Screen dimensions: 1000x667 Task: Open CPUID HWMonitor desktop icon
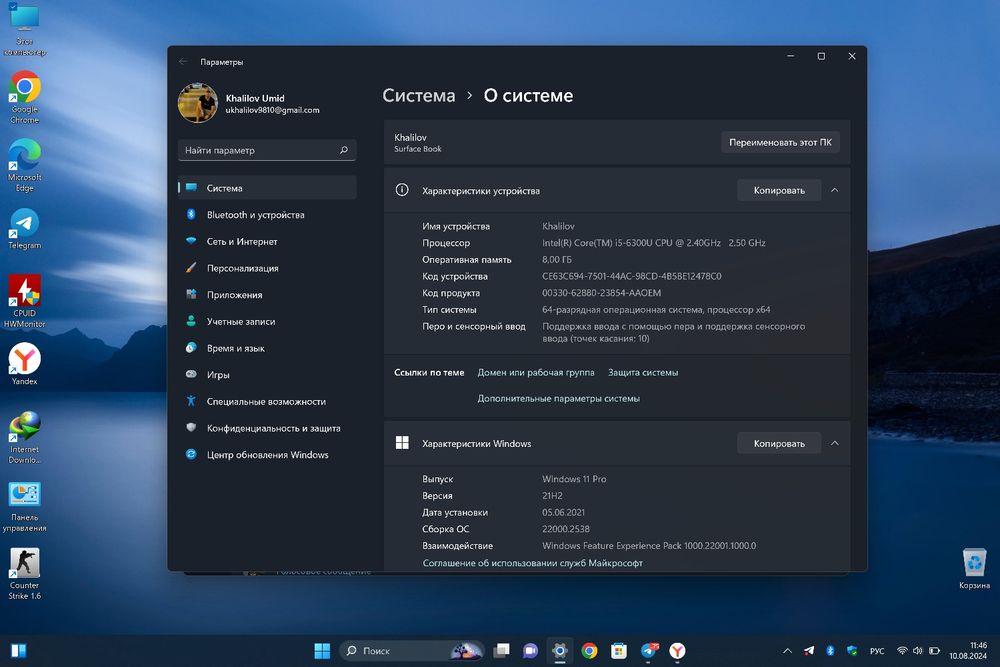pyautogui.click(x=24, y=301)
